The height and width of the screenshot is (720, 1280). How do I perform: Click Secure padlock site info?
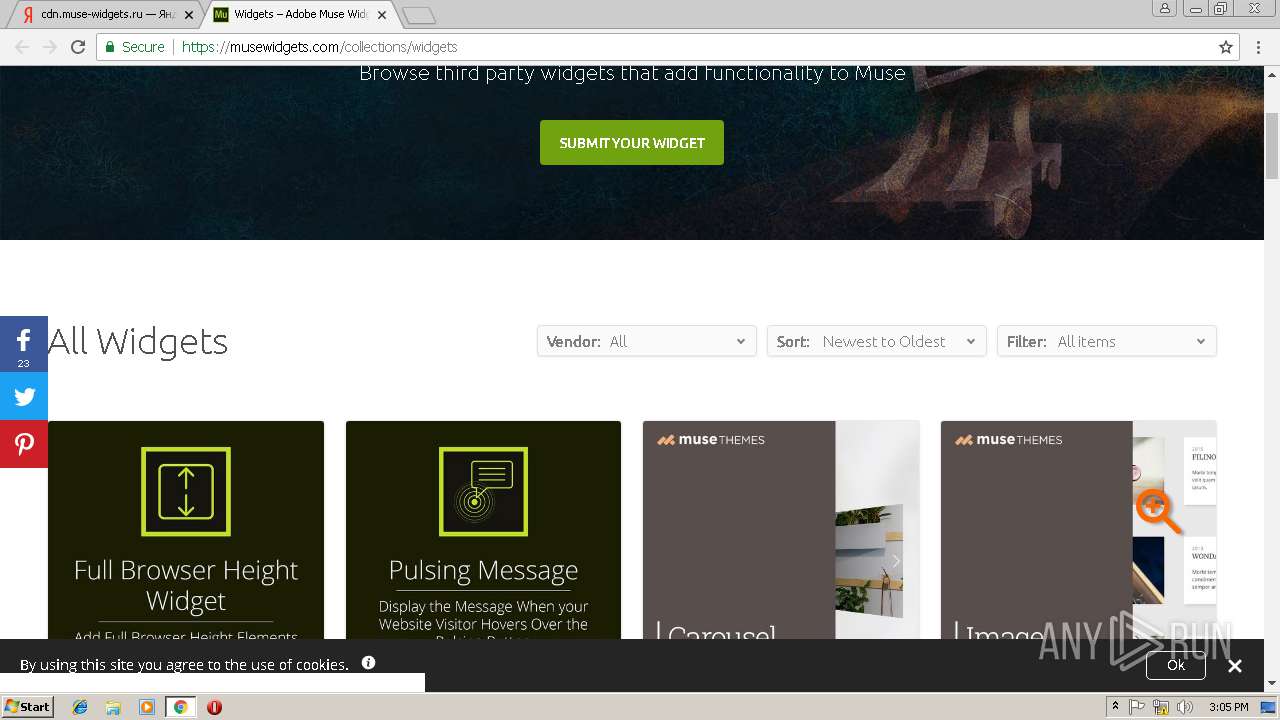click(x=134, y=47)
